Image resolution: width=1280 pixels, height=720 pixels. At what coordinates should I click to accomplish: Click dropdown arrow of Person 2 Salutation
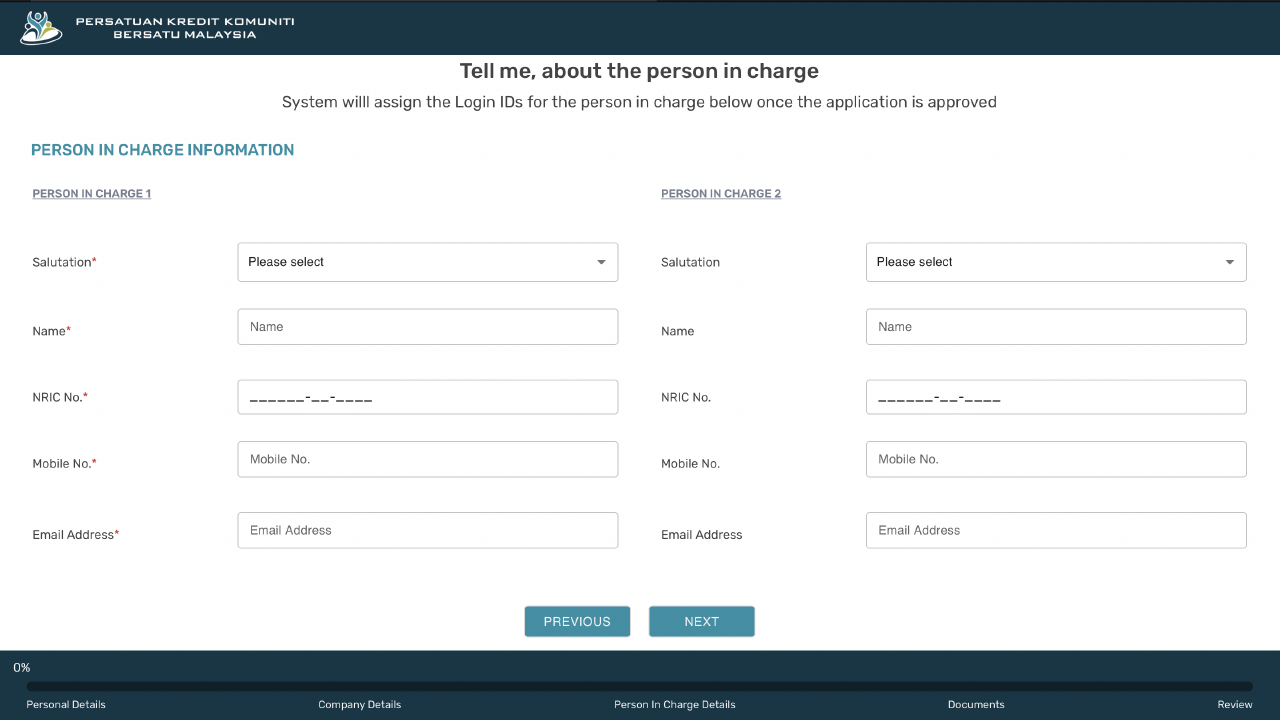tap(1229, 262)
